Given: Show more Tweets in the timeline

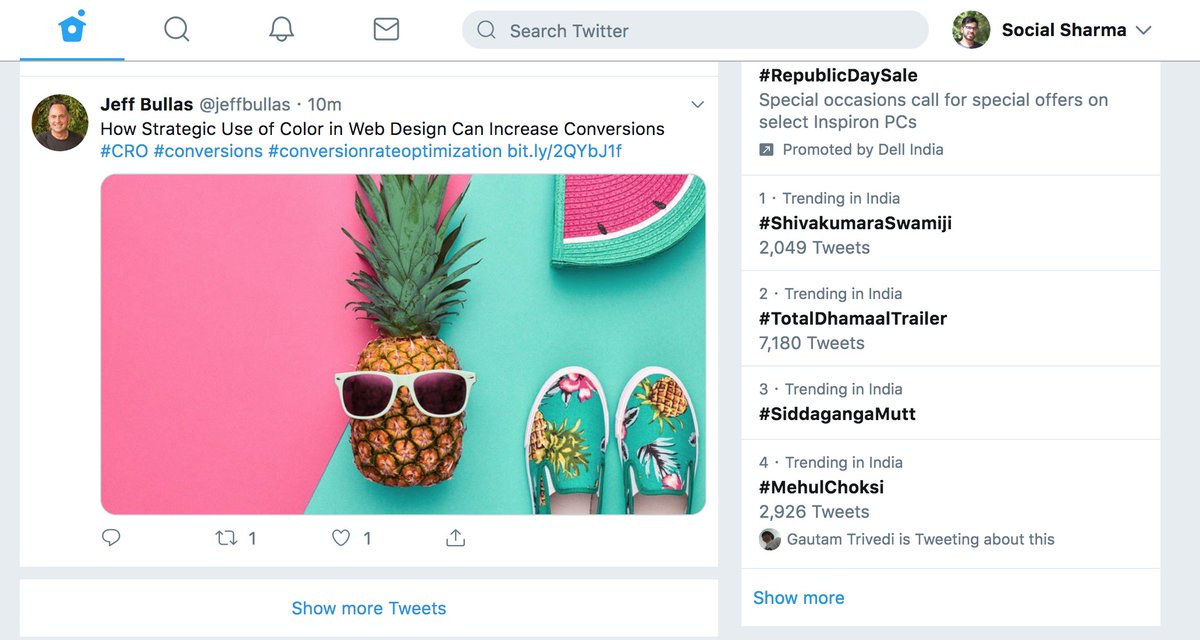Looking at the screenshot, I should pyautogui.click(x=368, y=608).
